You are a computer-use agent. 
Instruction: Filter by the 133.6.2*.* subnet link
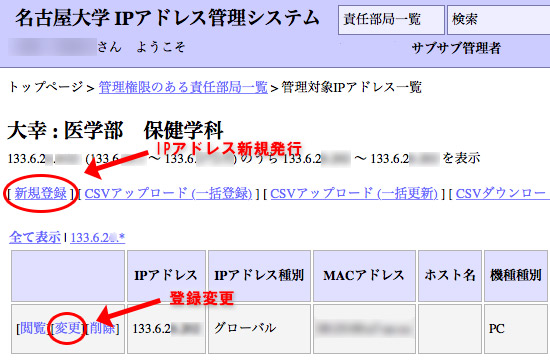click(x=98, y=237)
